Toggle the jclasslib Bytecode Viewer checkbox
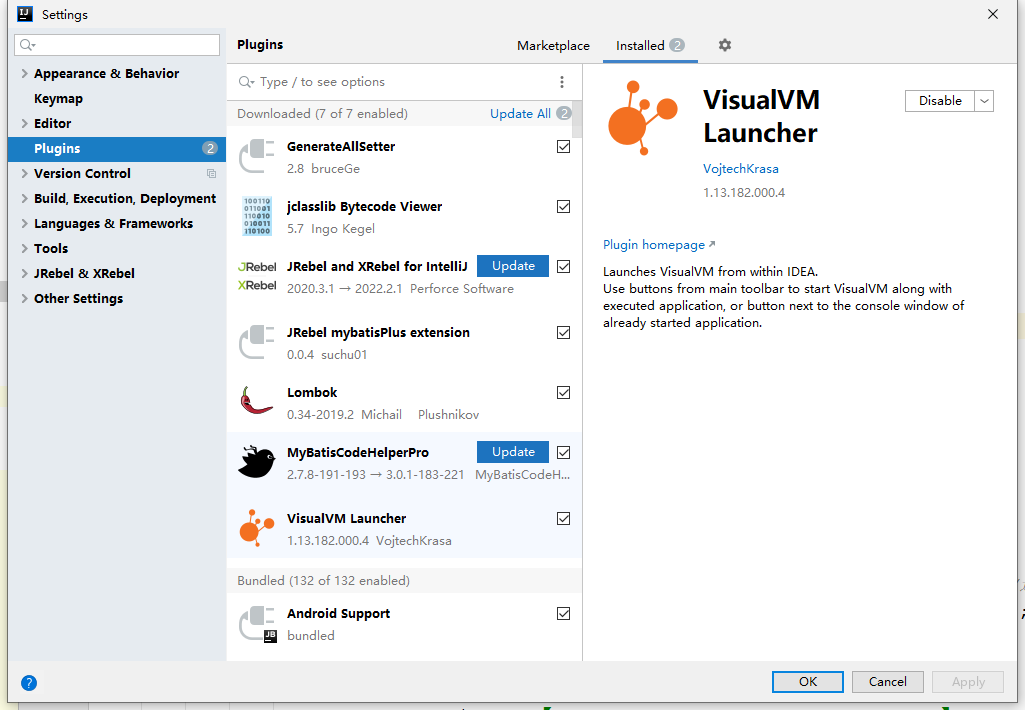The height and width of the screenshot is (710, 1025). [563, 207]
